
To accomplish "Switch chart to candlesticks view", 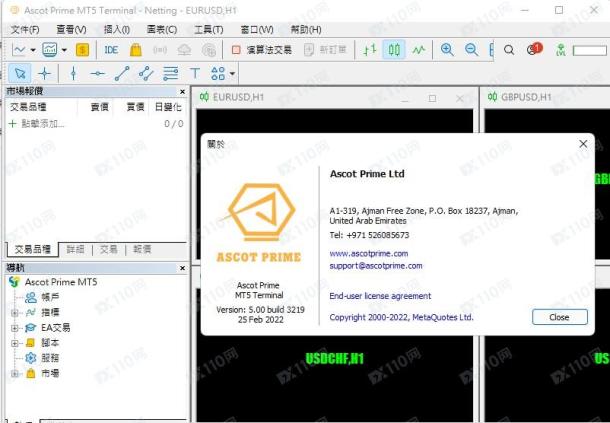I will click(x=394, y=50).
